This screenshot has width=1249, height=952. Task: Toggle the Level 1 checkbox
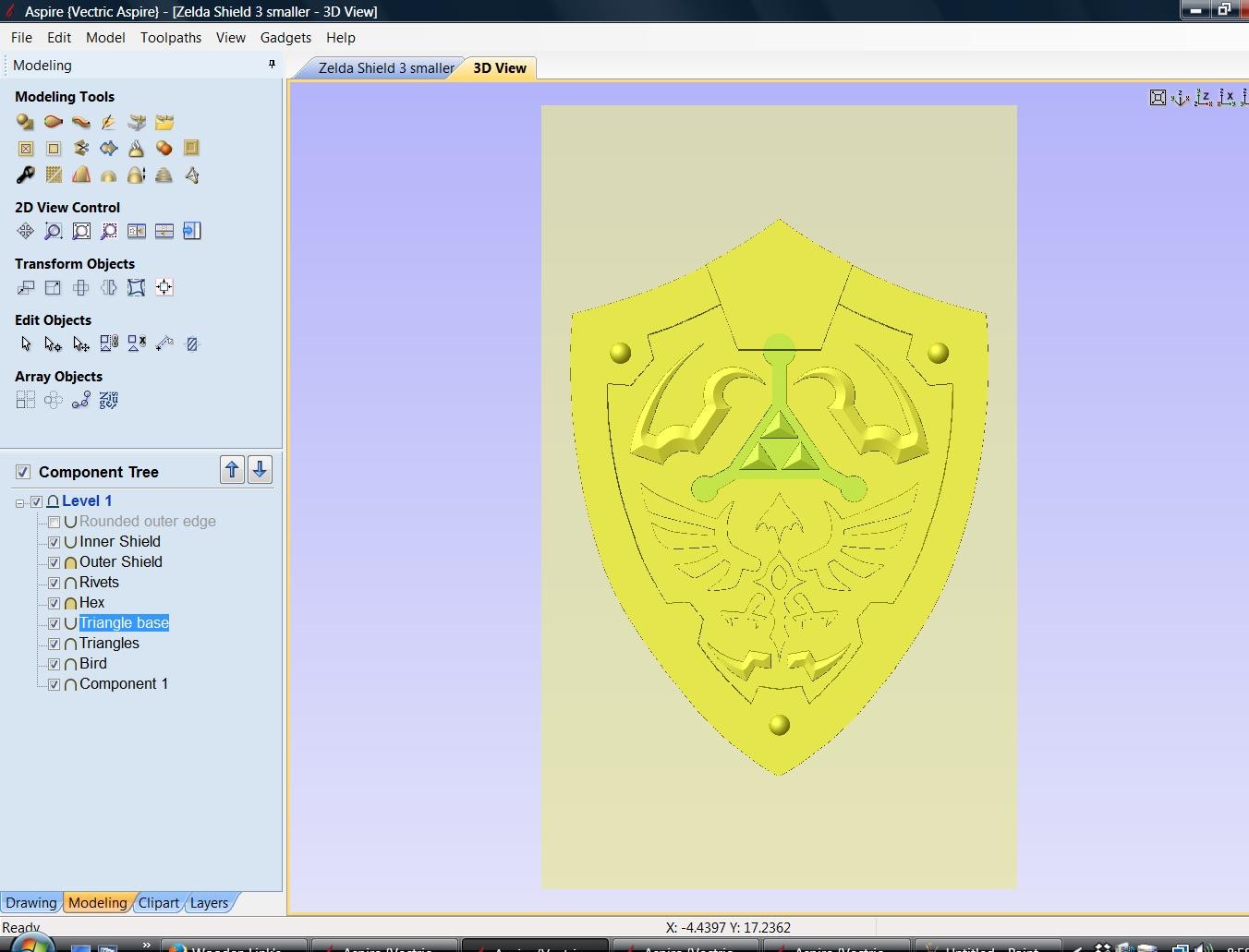pyautogui.click(x=37, y=501)
